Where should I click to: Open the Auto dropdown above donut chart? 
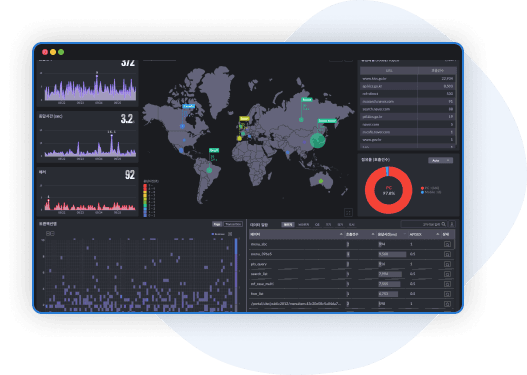pos(441,161)
